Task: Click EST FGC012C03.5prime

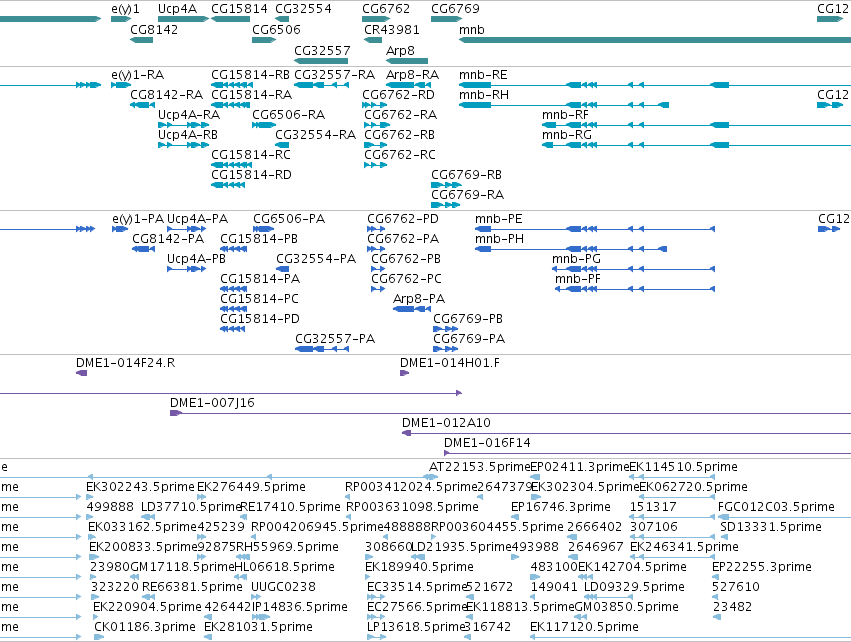Action: tap(776, 507)
